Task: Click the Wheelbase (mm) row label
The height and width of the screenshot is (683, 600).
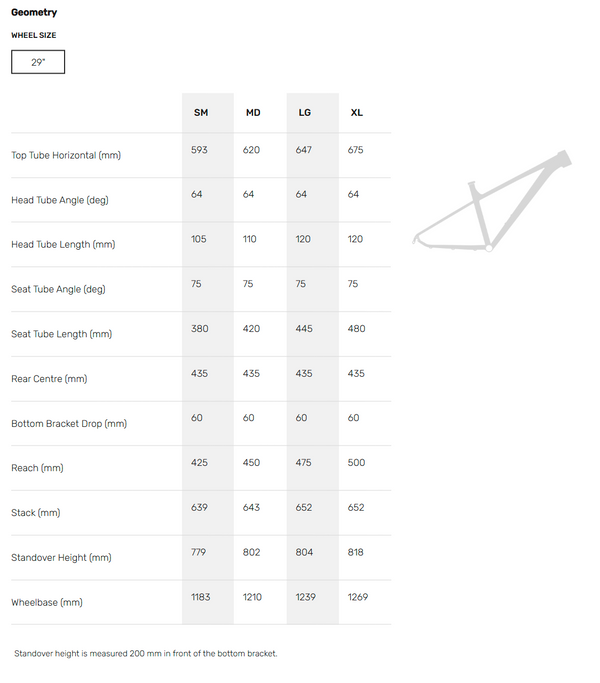Action: coord(47,603)
